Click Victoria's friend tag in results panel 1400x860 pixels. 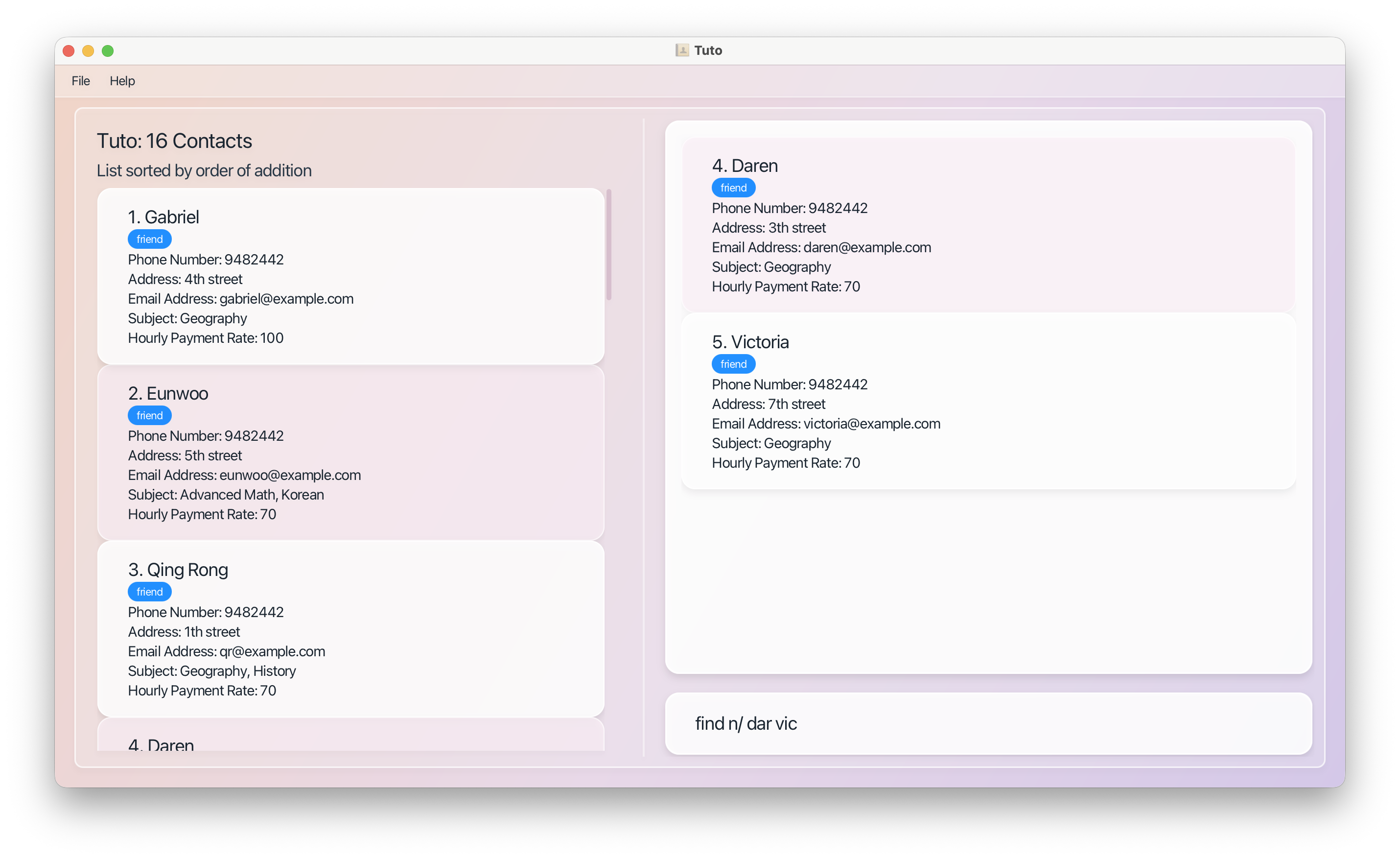[x=733, y=364]
